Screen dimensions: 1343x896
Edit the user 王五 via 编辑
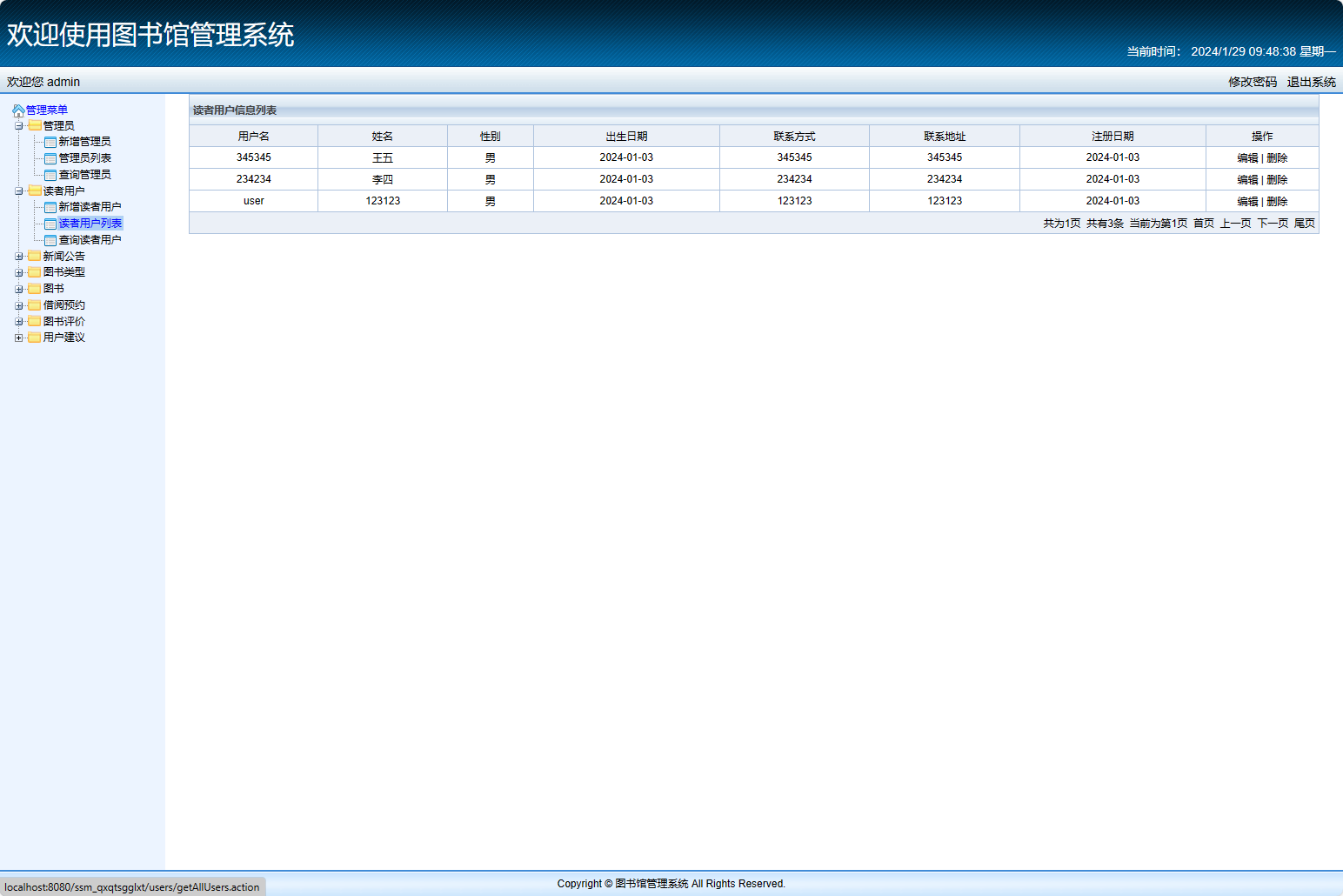1248,158
